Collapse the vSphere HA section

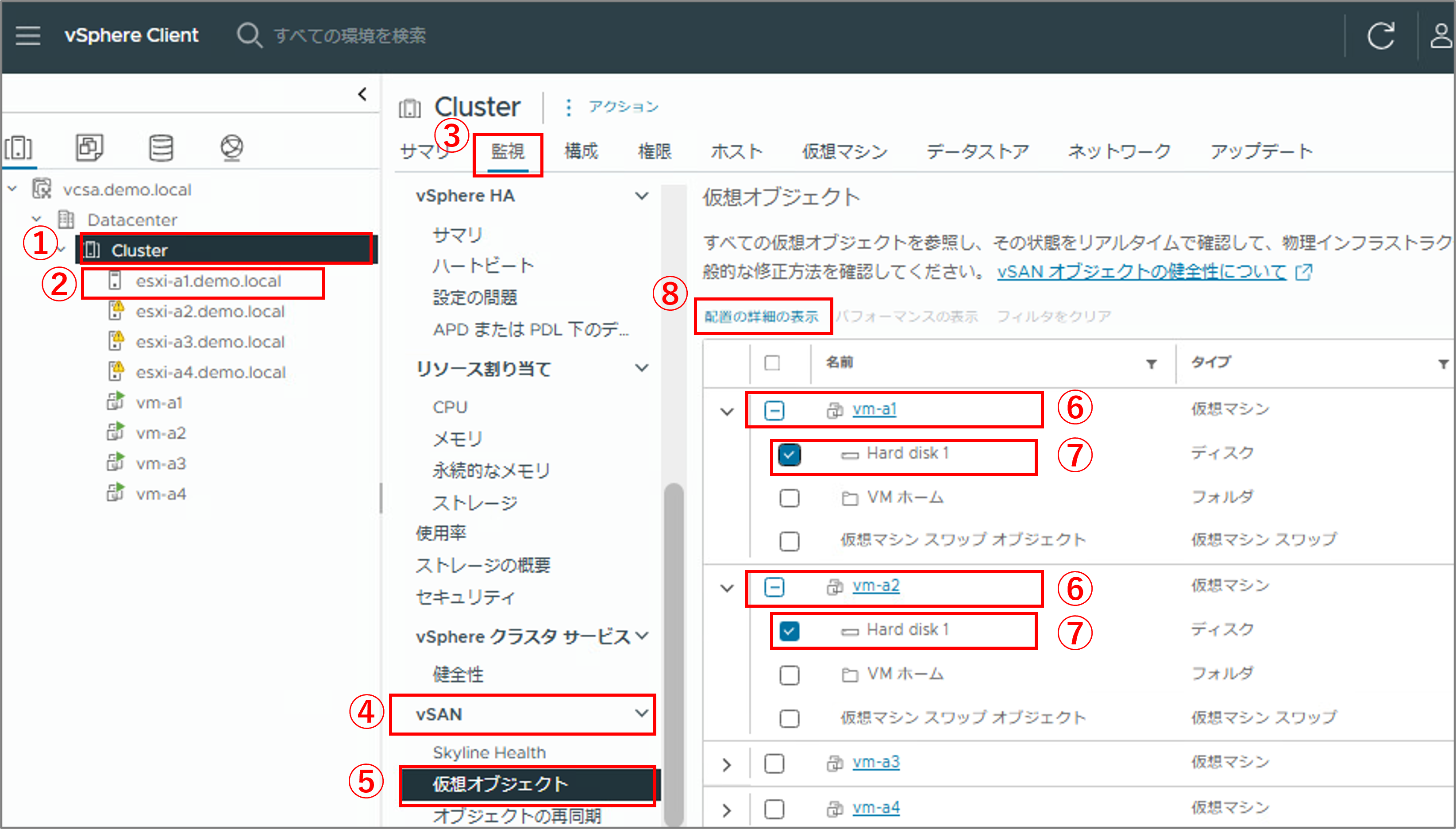642,196
